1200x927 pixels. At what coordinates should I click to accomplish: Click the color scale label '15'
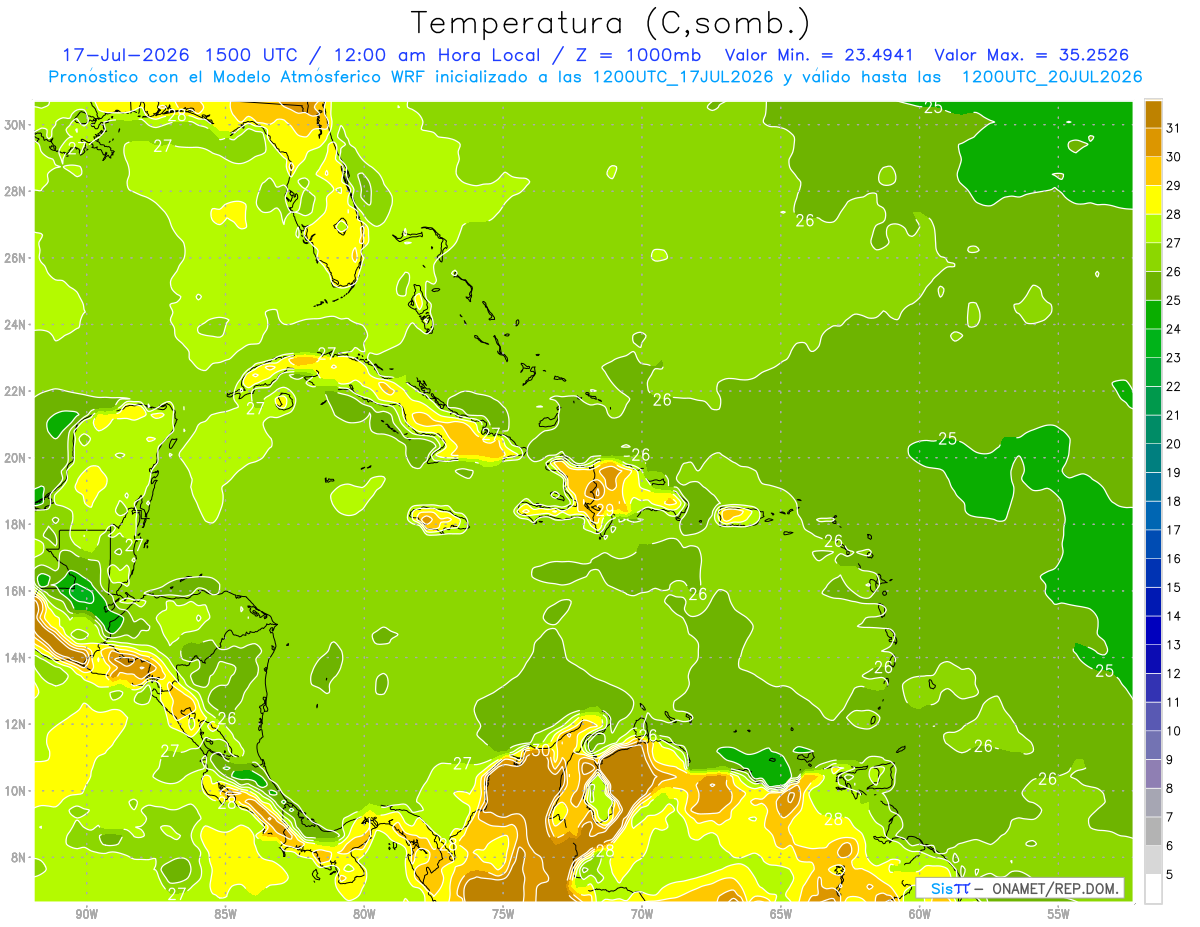pos(1174,587)
